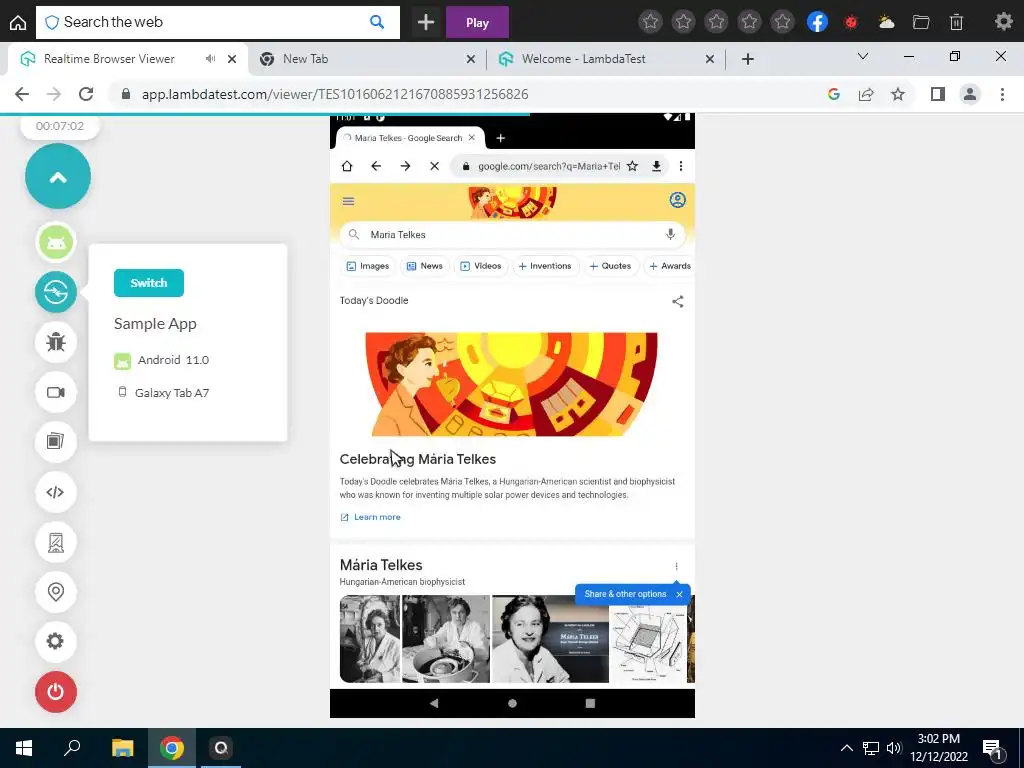
Task: Open Mária Telkes panel more options
Action: (677, 566)
